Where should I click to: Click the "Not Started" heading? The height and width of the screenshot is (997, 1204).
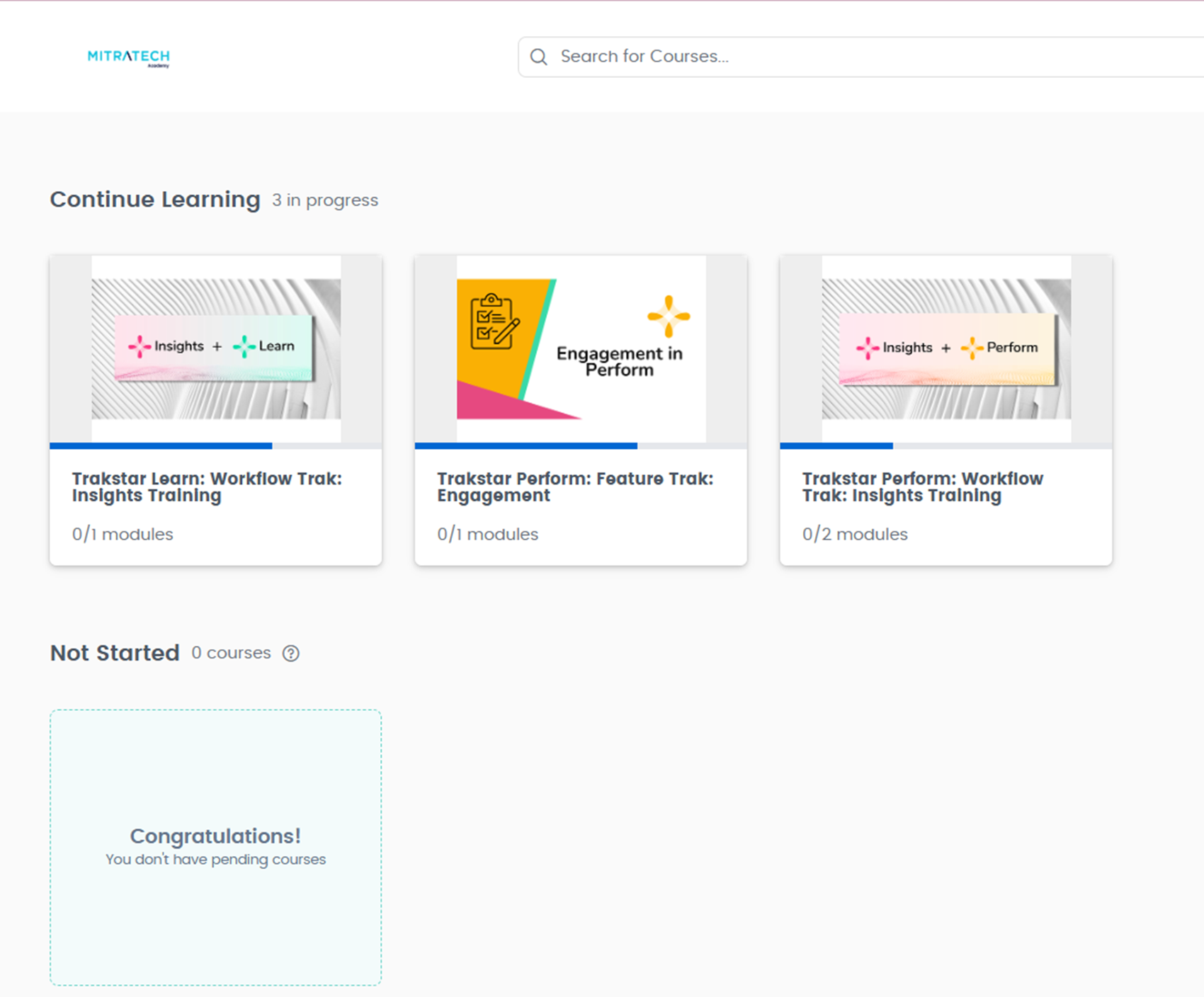[115, 653]
